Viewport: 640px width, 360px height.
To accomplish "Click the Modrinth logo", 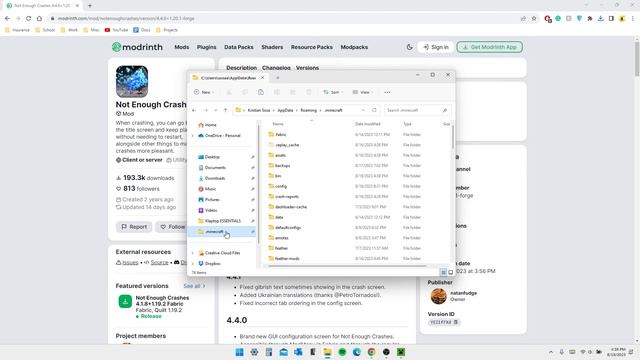I will tap(137, 47).
